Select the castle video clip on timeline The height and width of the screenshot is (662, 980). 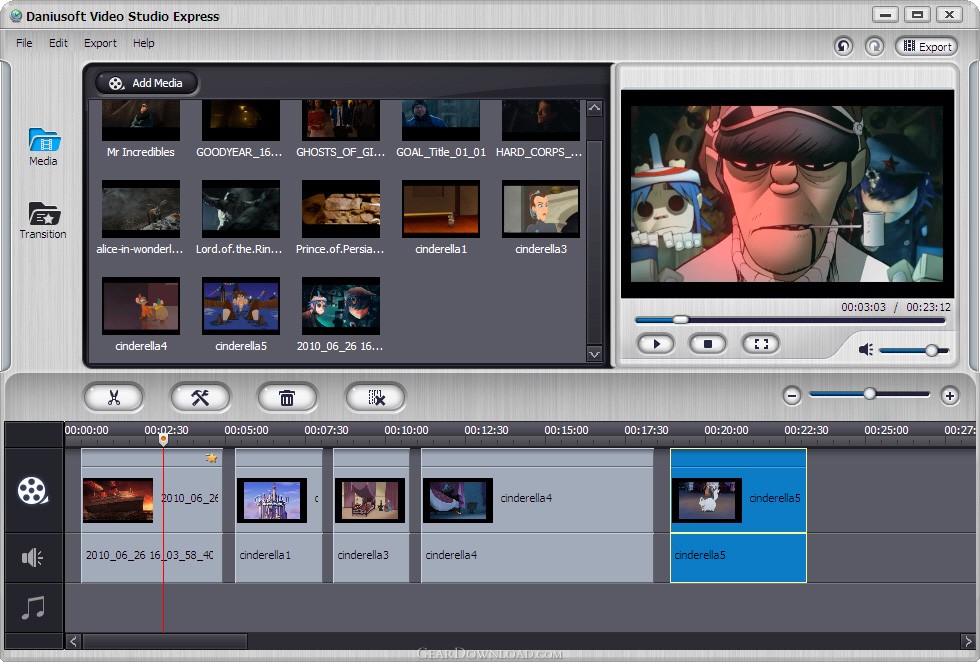coord(279,491)
